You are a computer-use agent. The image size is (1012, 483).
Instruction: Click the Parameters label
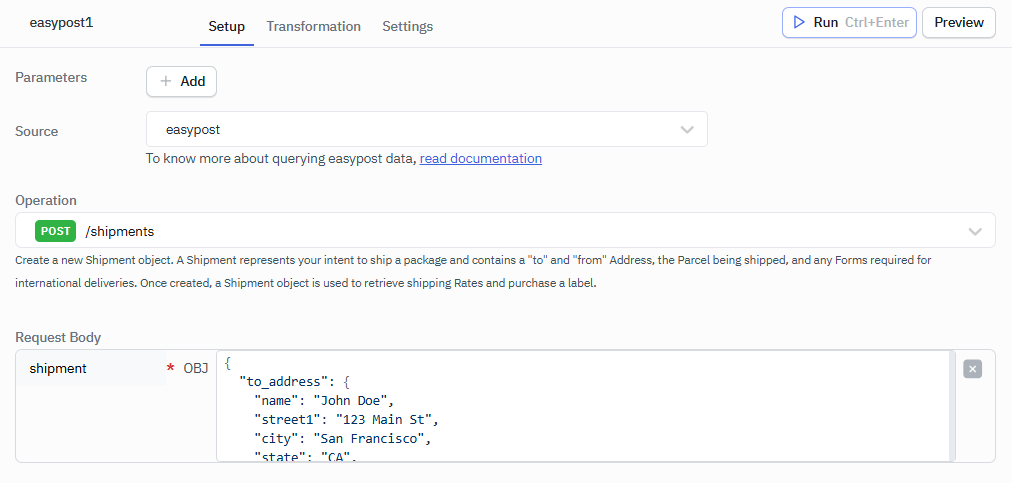pos(51,77)
